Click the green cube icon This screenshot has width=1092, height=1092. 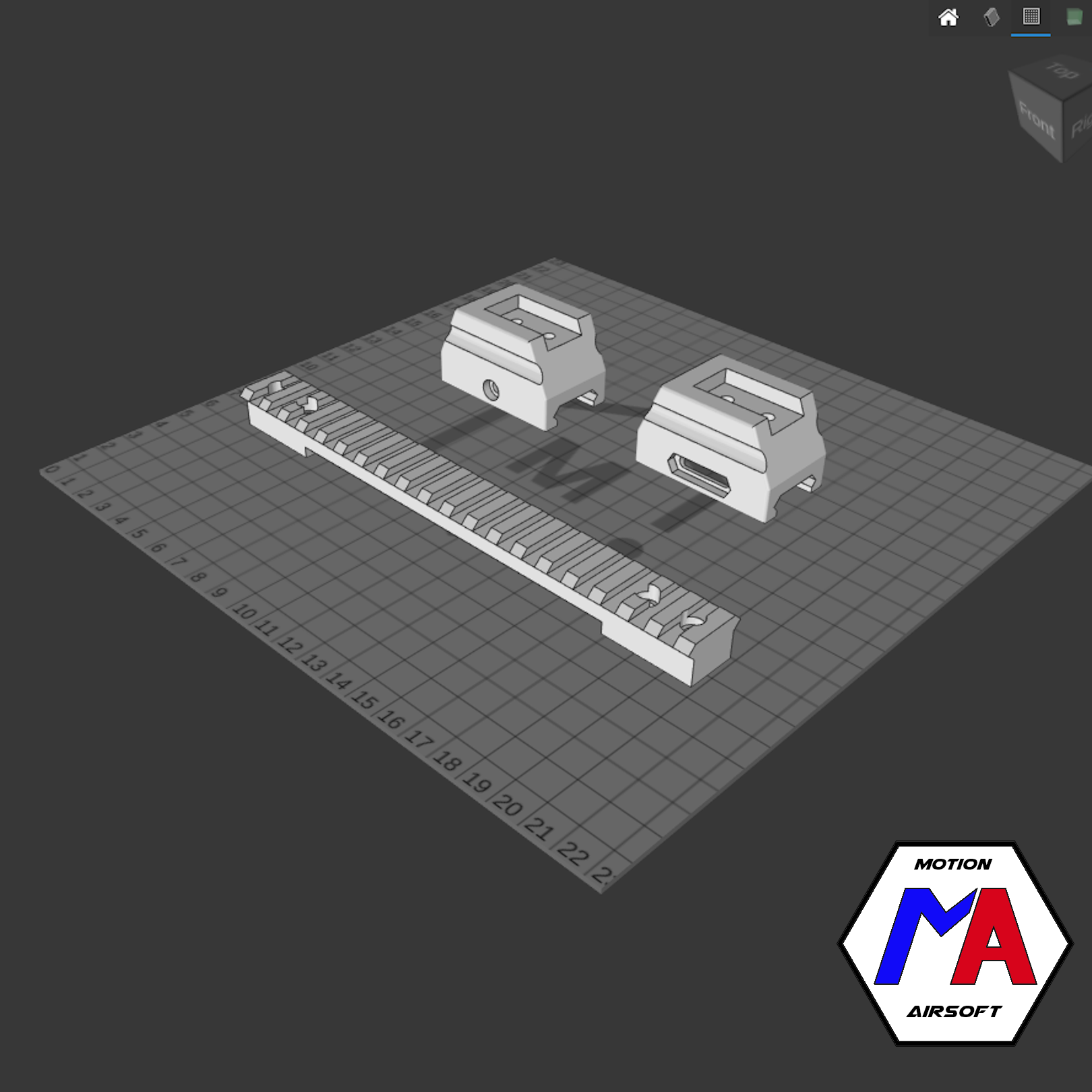click(x=1074, y=18)
